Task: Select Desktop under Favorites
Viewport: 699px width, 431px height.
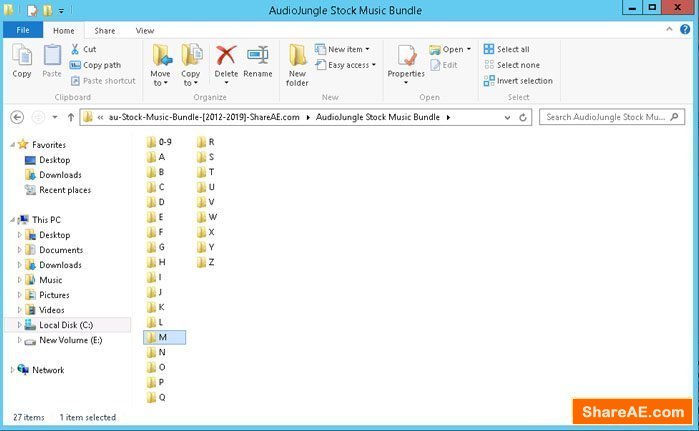Action: 54,160
